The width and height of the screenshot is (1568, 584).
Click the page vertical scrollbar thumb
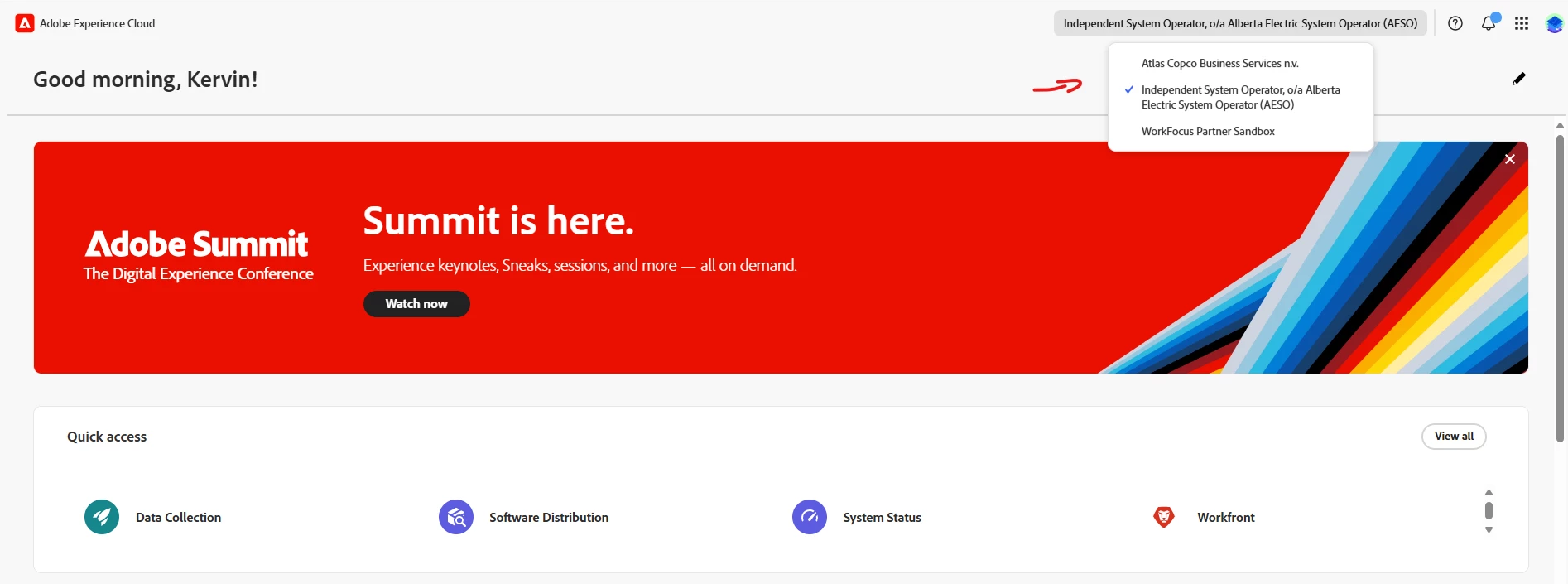(x=1560, y=288)
